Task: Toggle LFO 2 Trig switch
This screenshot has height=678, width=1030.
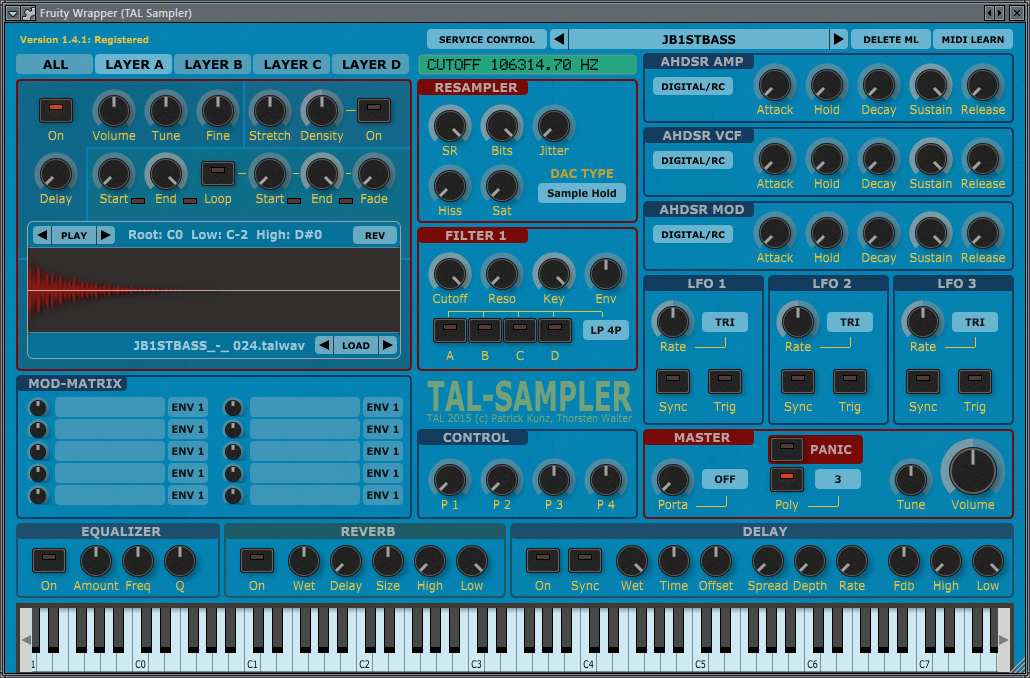Action: 849,381
